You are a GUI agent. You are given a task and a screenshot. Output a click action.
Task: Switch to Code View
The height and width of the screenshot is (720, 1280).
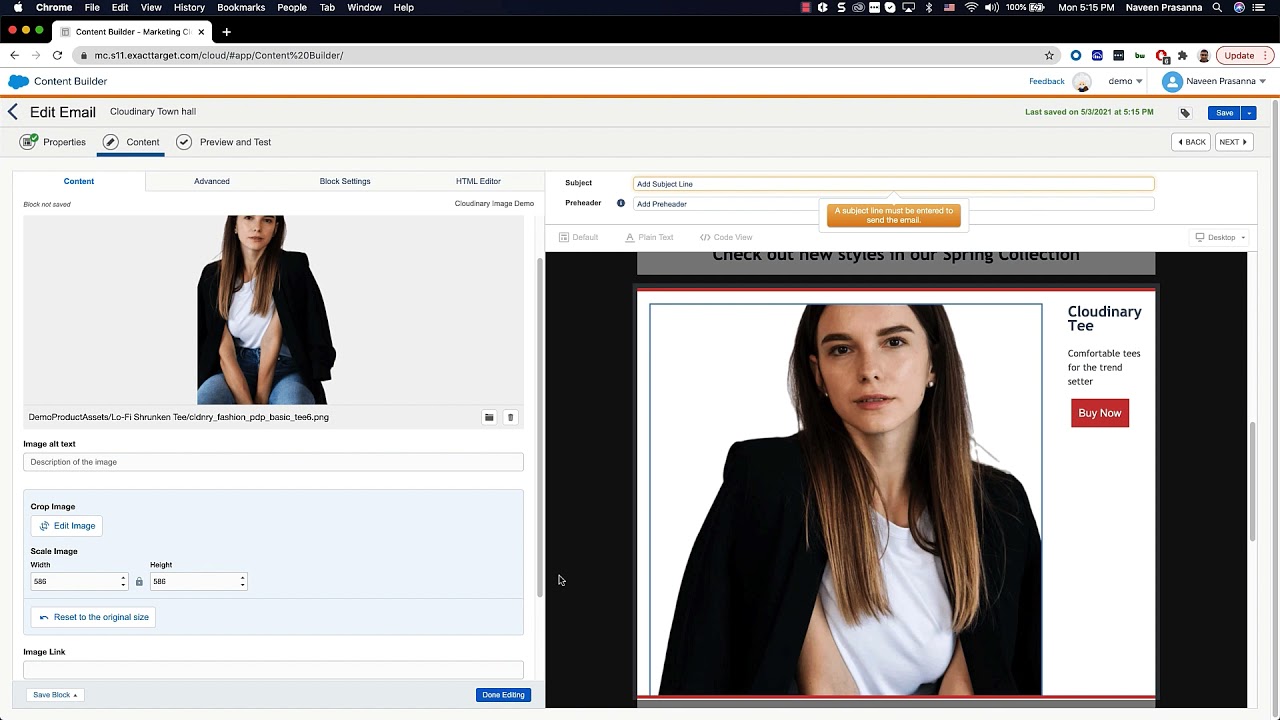(726, 237)
